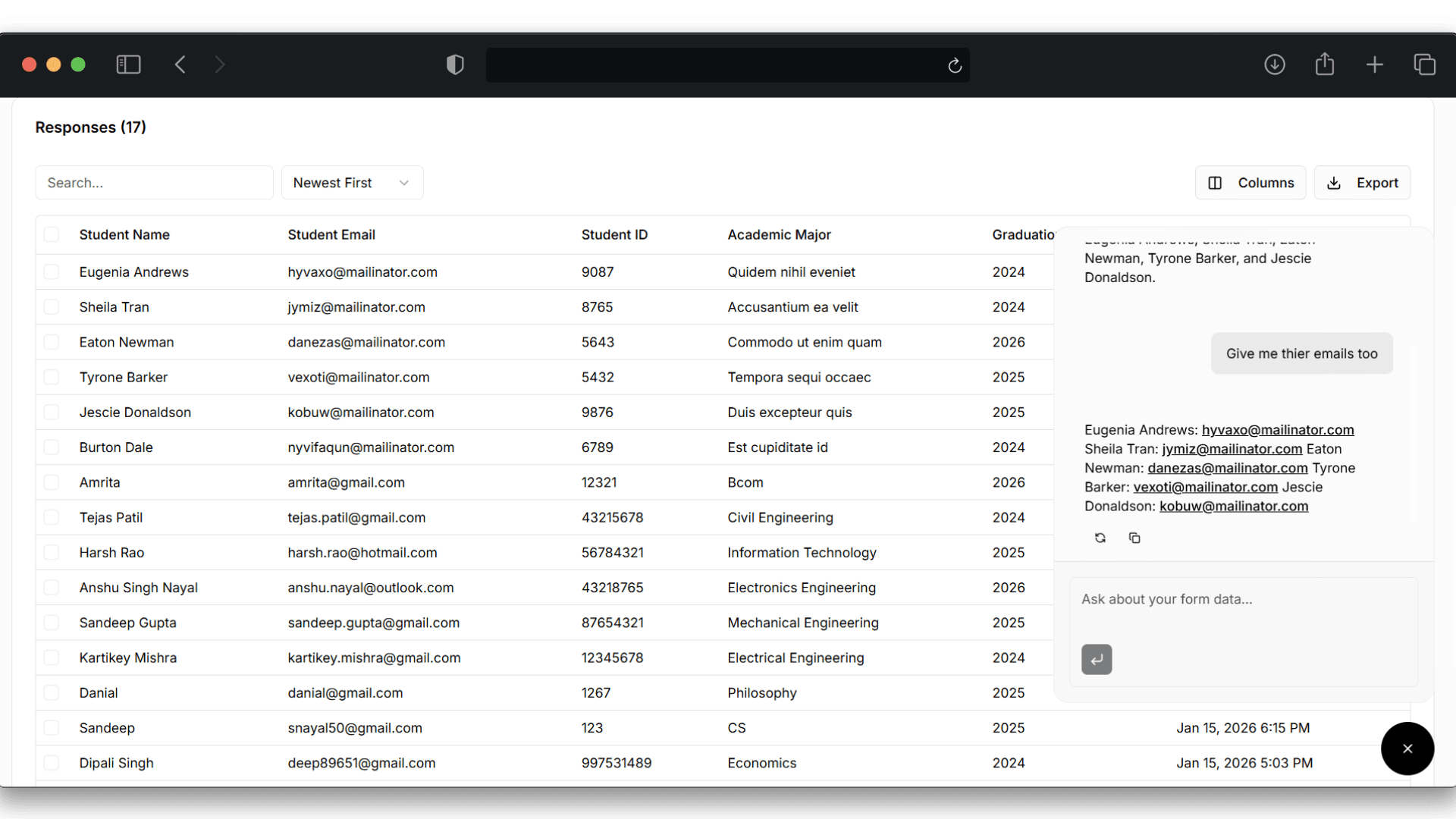Click the Jan 15, 2026 6:15 PM timestamp
1456x819 pixels.
pos(1243,728)
